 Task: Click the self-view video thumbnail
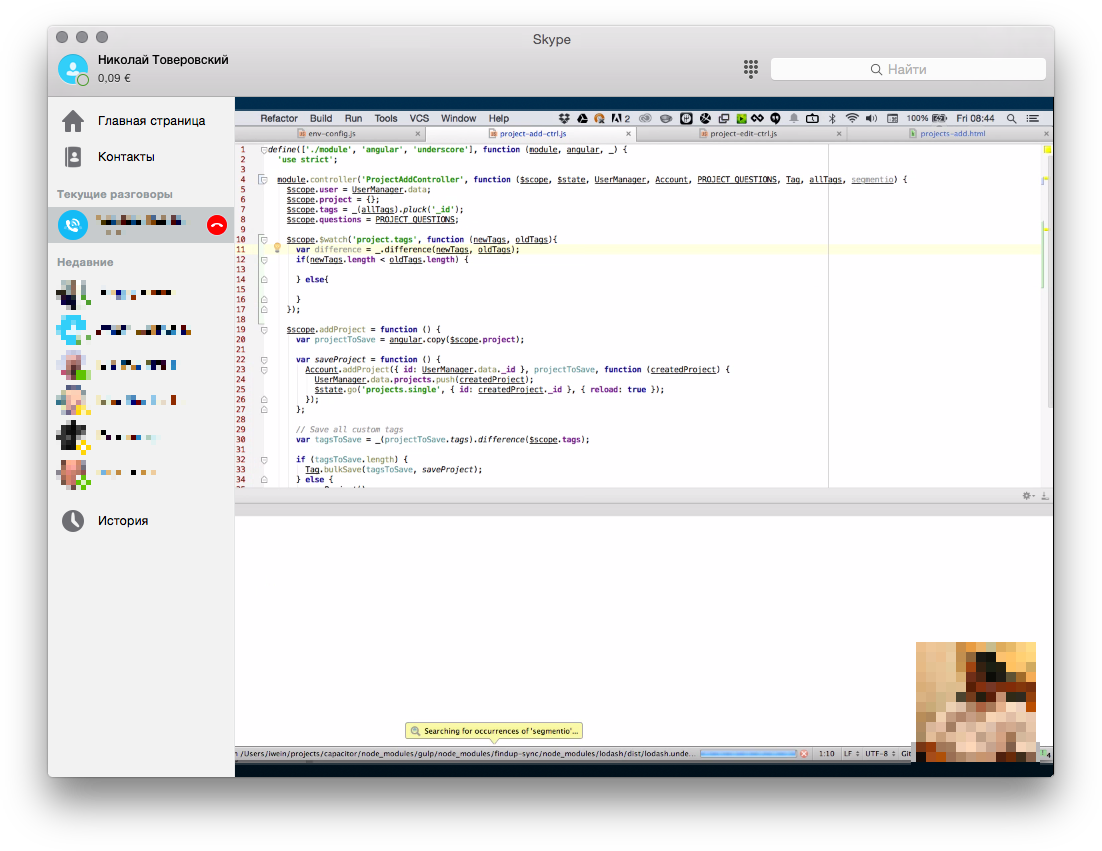tap(975, 701)
